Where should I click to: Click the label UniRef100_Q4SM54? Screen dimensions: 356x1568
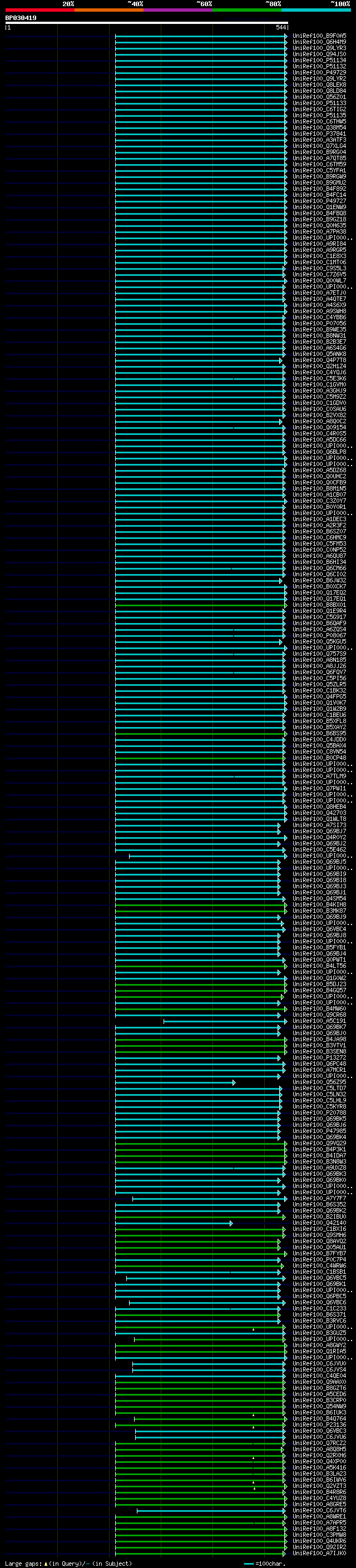(319, 898)
